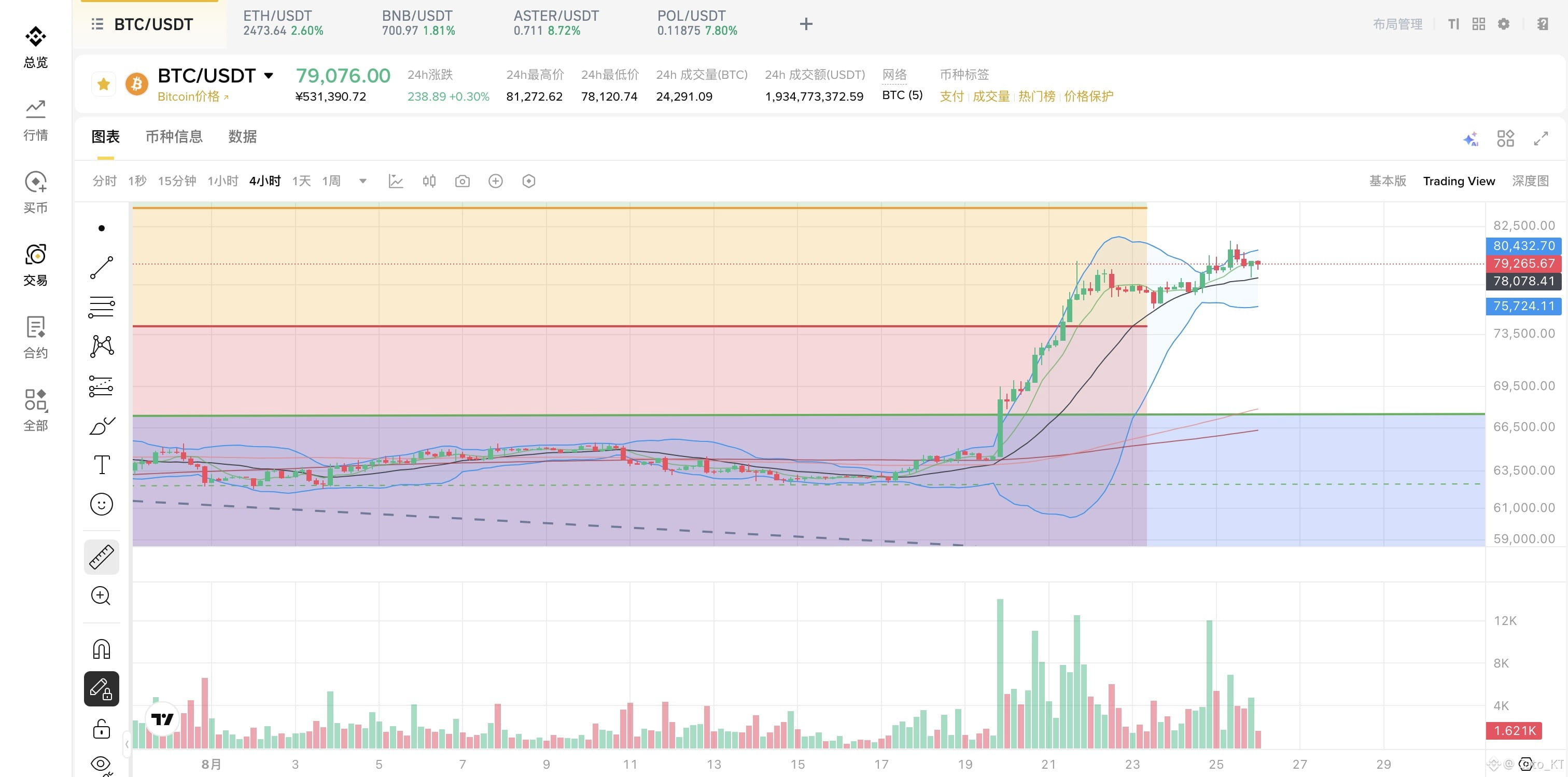Take a chart snapshot with camera icon
This screenshot has height=777, width=1568.
point(462,181)
